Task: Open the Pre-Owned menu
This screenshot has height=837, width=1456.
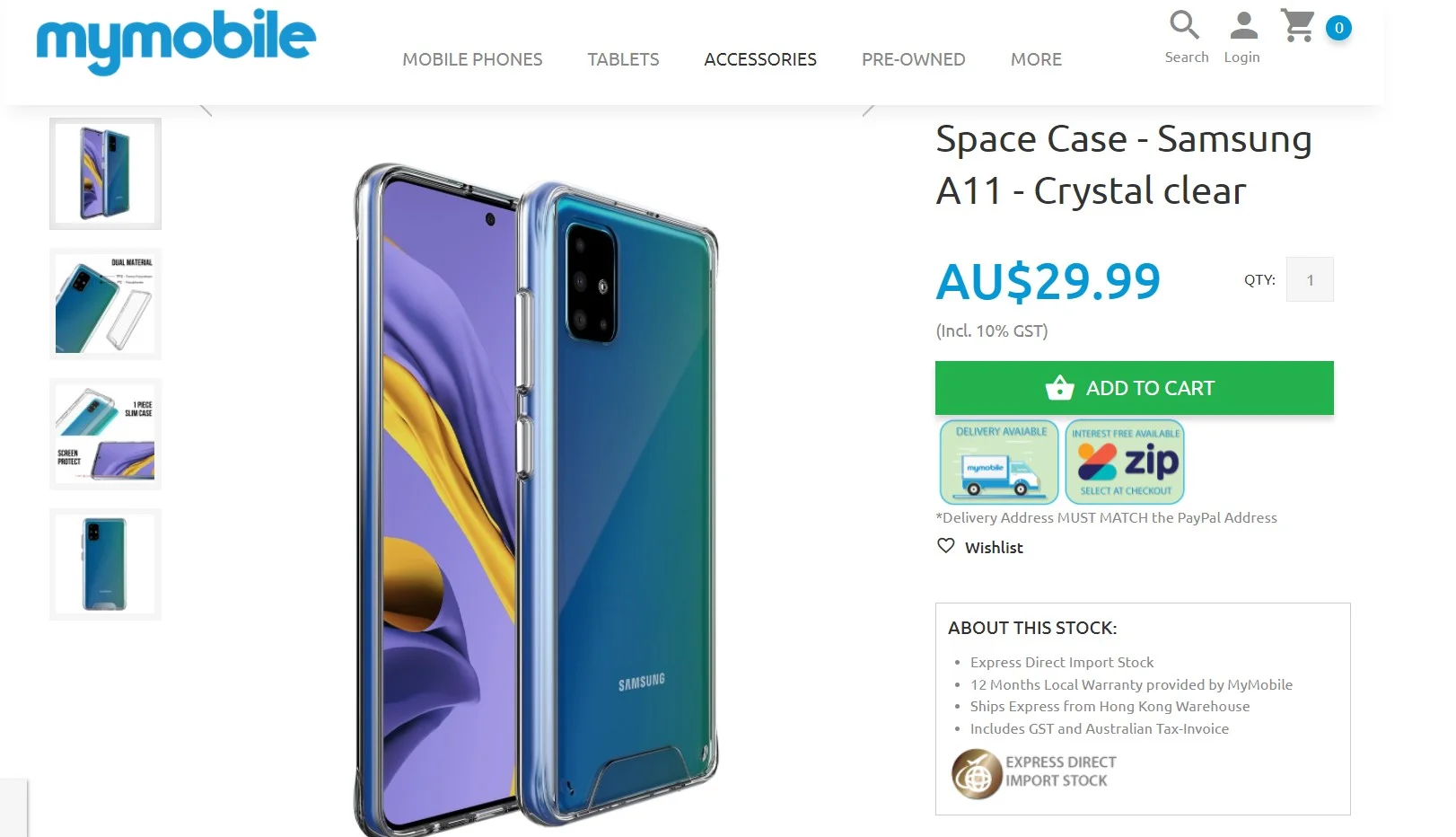Action: pos(914,59)
